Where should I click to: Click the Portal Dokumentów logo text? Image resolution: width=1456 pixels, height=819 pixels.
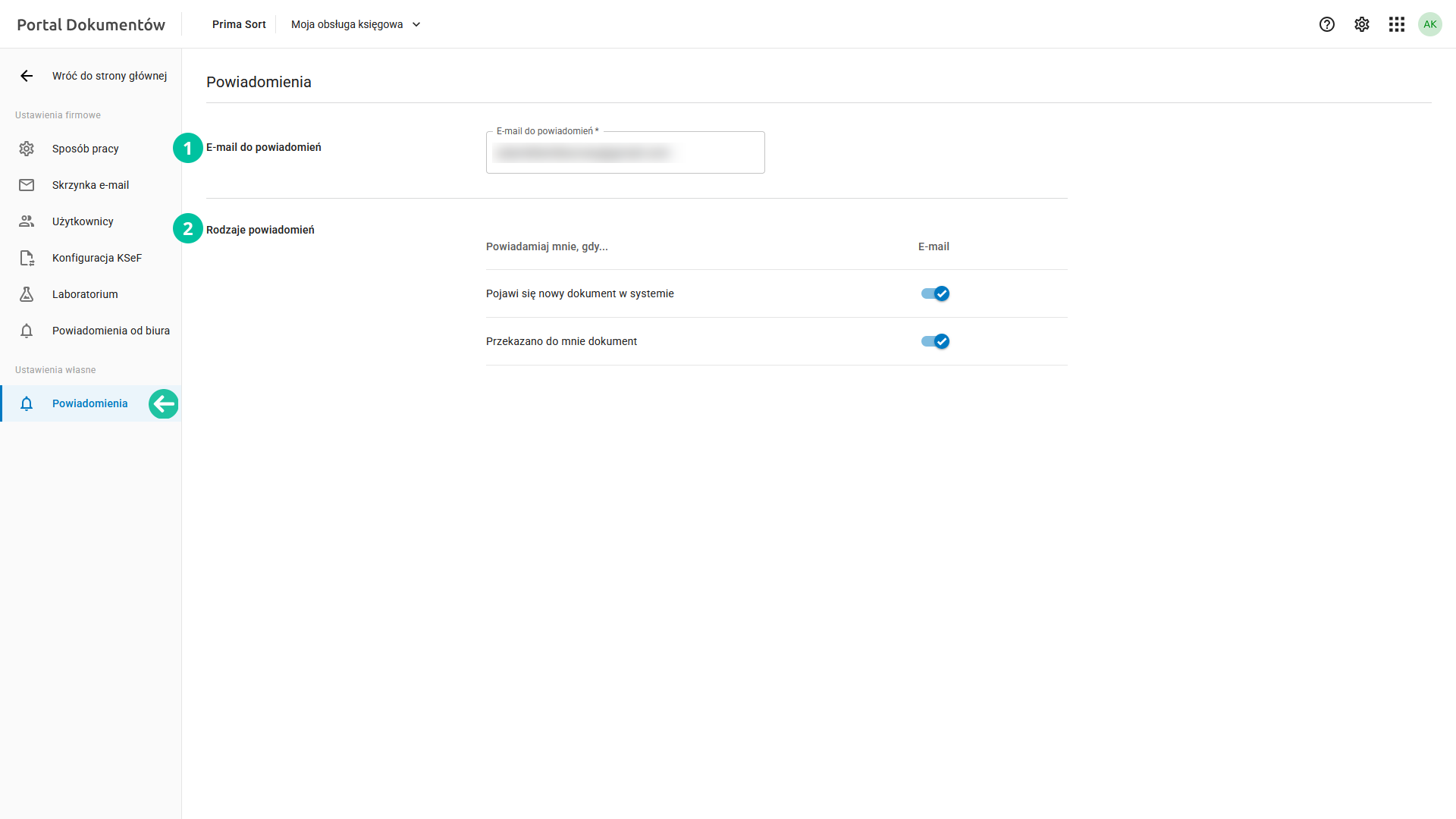pos(91,24)
